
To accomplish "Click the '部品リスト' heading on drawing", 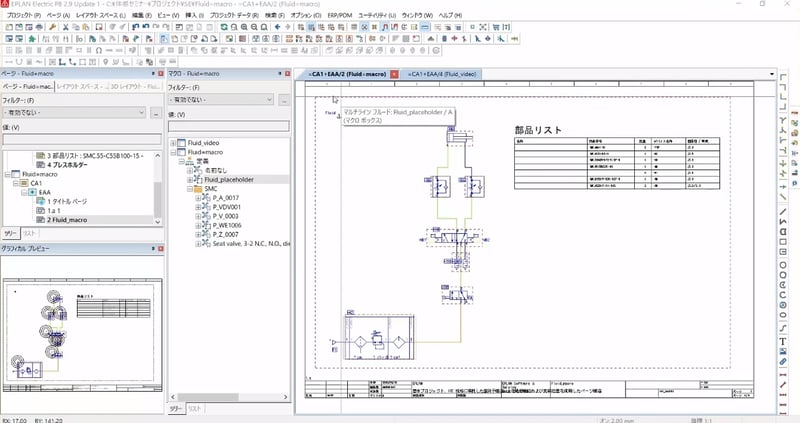I will 538,130.
